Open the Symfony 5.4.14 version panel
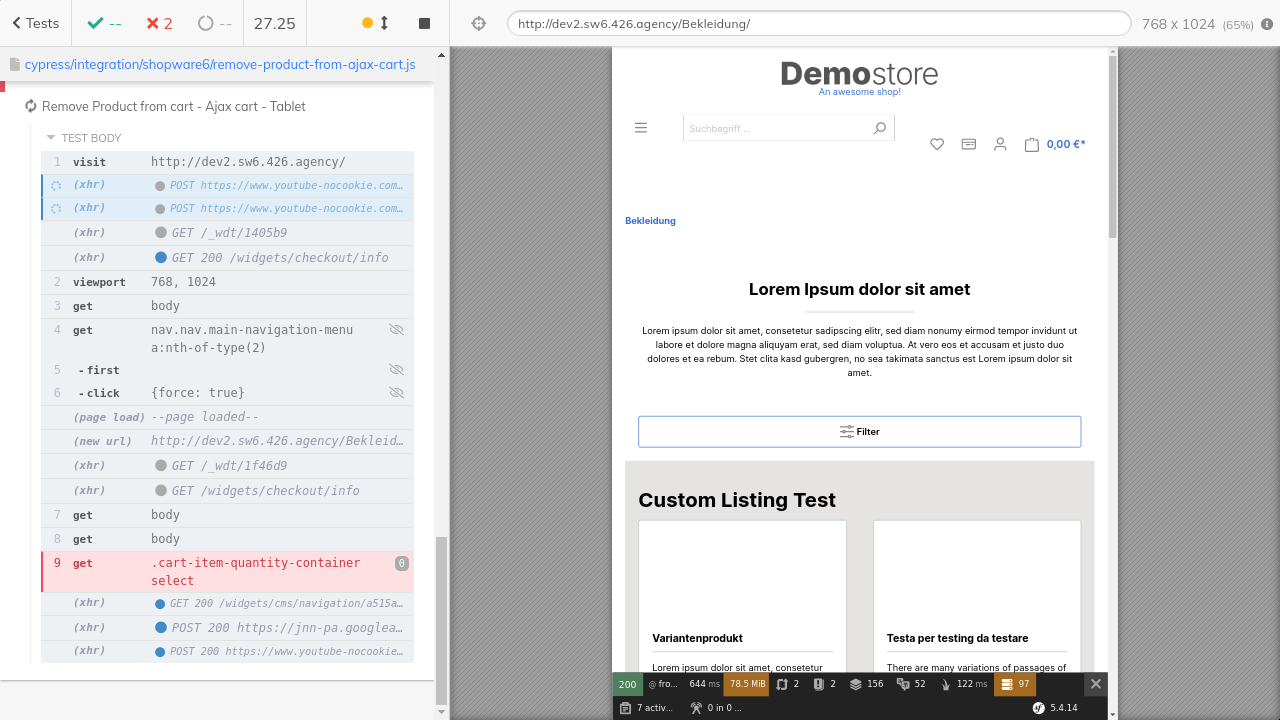The height and width of the screenshot is (720, 1280). [1056, 708]
